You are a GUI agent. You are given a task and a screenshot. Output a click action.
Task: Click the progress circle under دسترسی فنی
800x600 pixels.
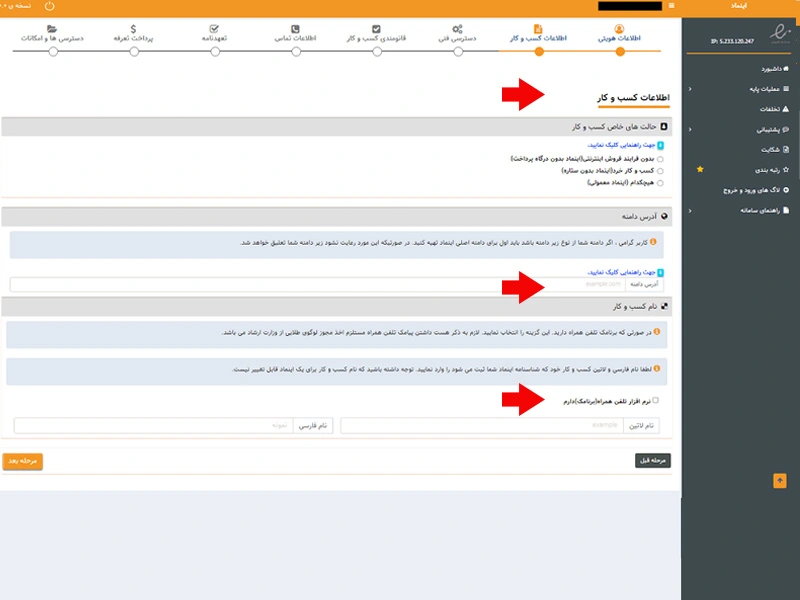click(x=458, y=52)
